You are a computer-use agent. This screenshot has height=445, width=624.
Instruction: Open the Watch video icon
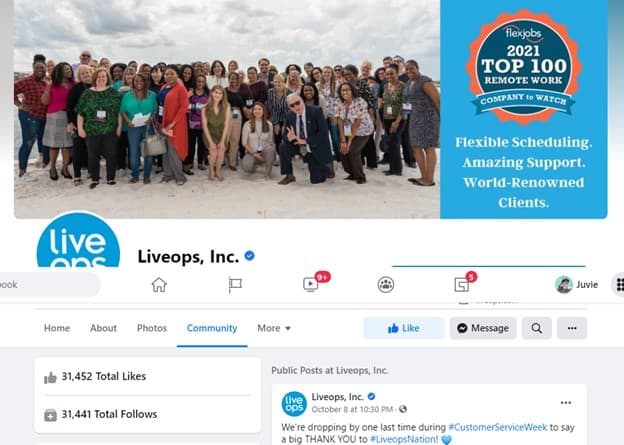click(x=310, y=284)
